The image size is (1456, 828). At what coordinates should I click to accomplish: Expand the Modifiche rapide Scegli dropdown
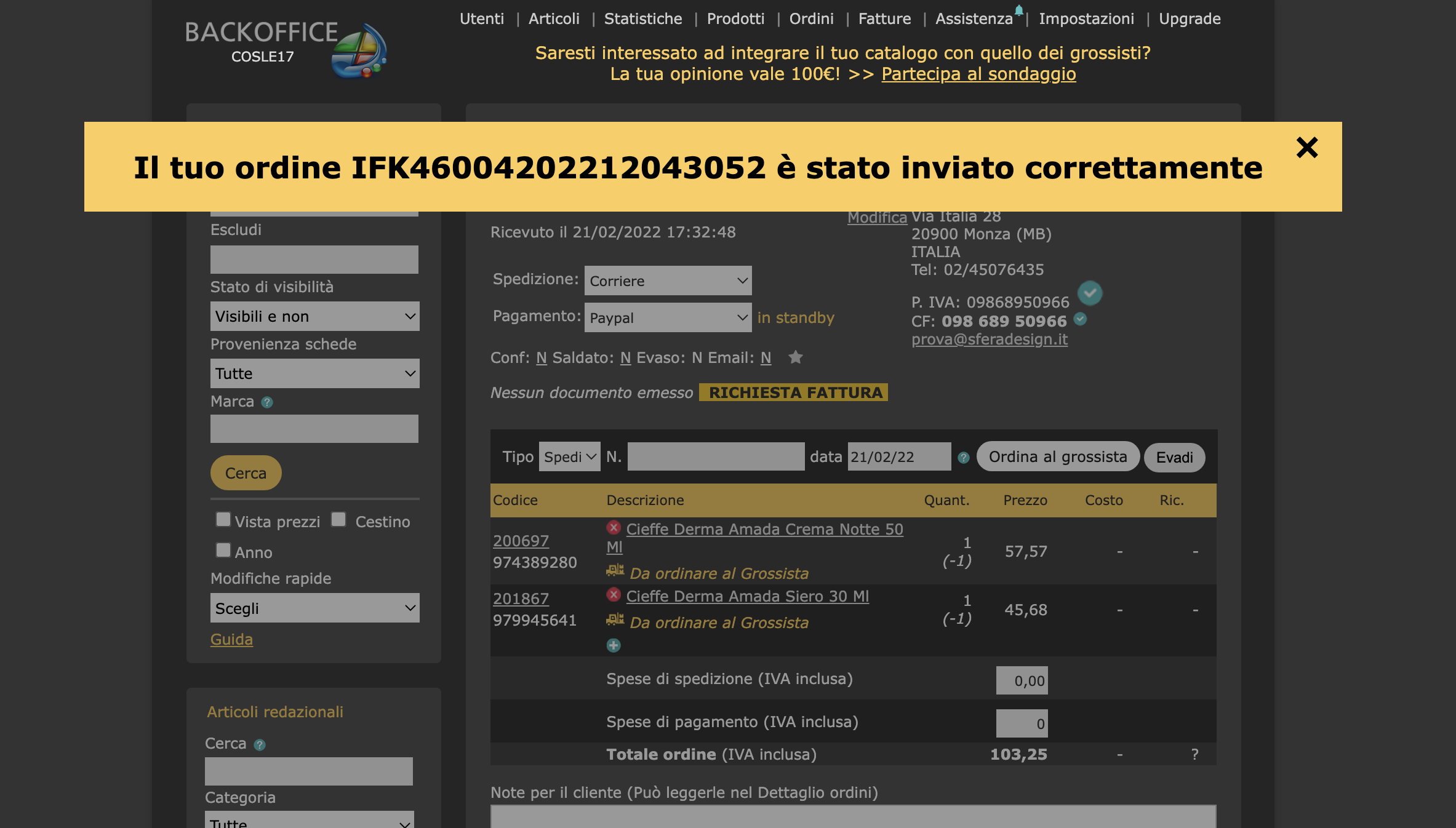(314, 608)
